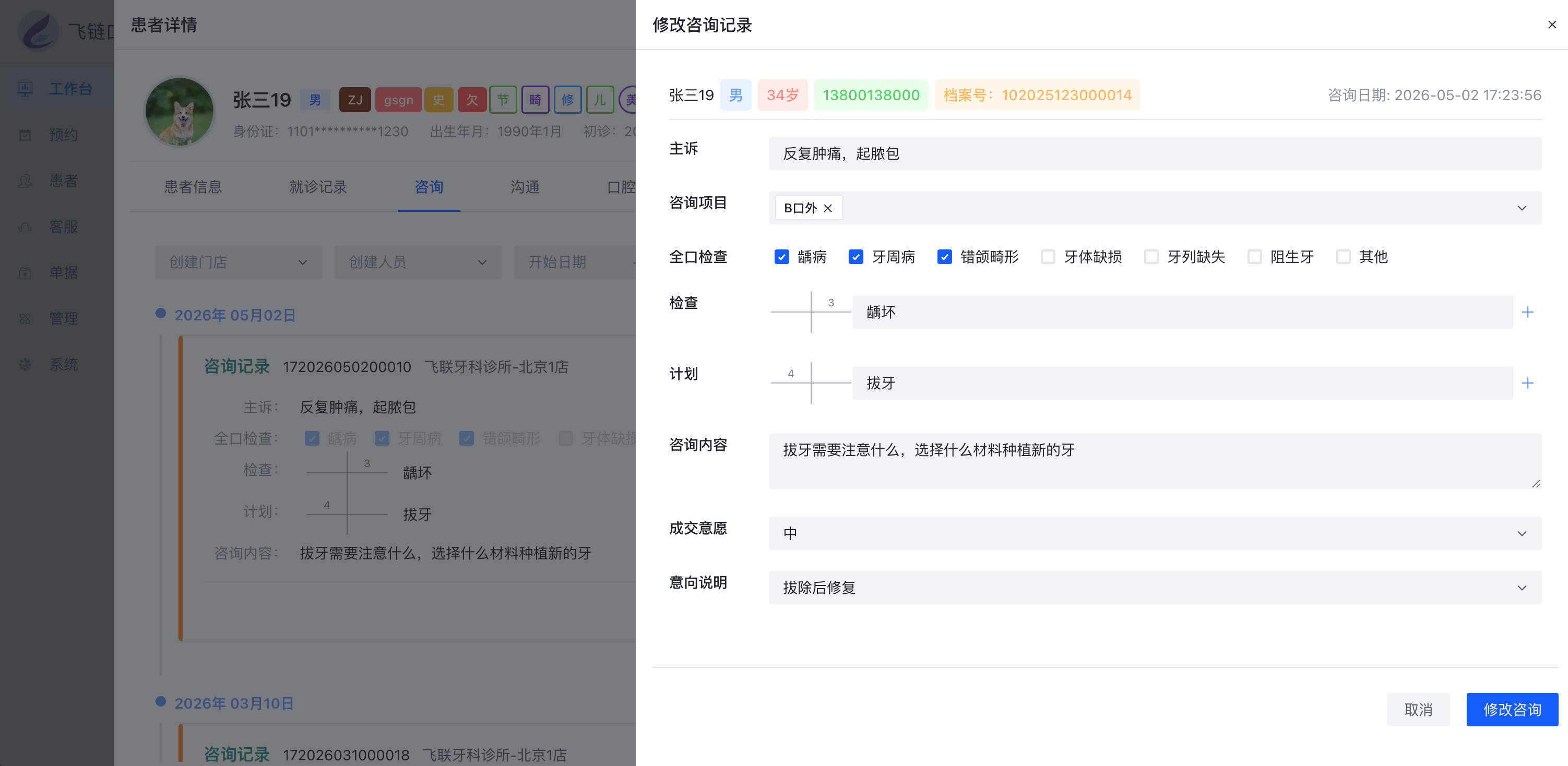The image size is (1568, 766).
Task: Uncheck the 错颌畸形 checkbox in the form
Action: coord(944,257)
